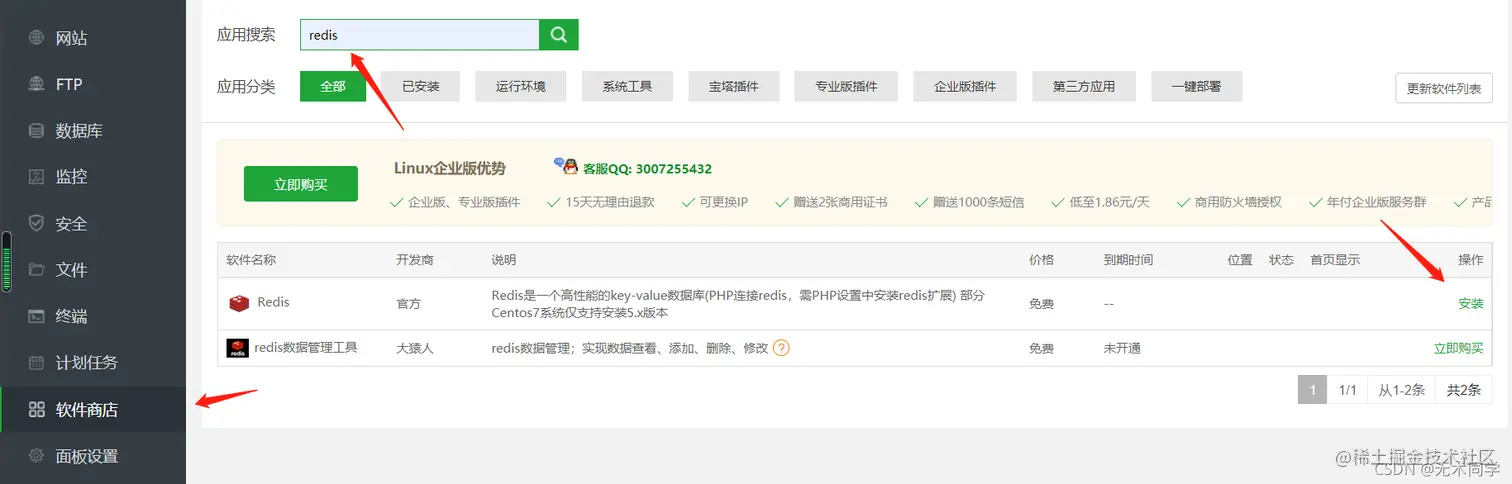
Task: Click the 到期时间 column header
Action: tap(1128, 260)
